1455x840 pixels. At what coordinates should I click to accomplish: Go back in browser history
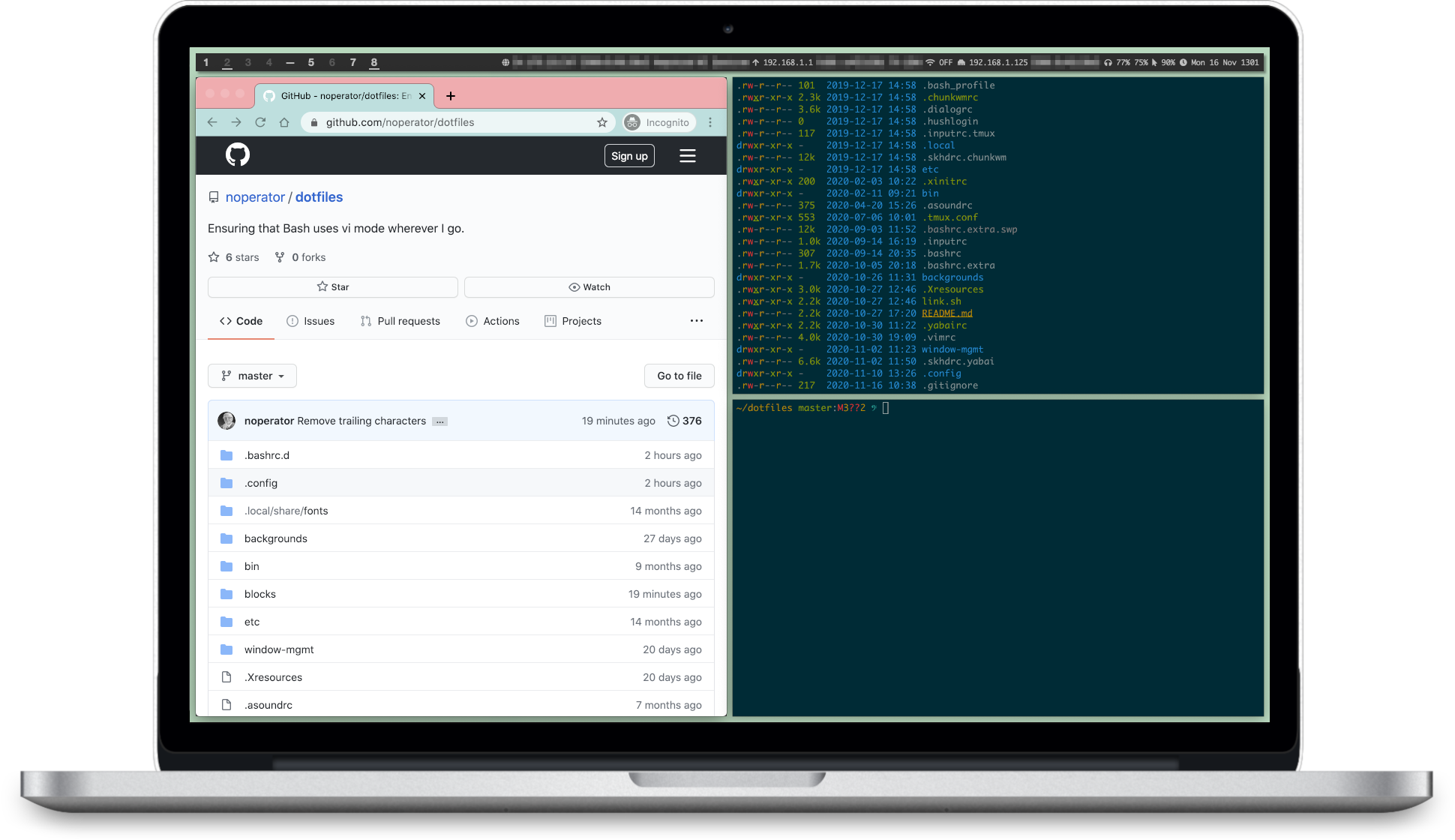pyautogui.click(x=212, y=122)
